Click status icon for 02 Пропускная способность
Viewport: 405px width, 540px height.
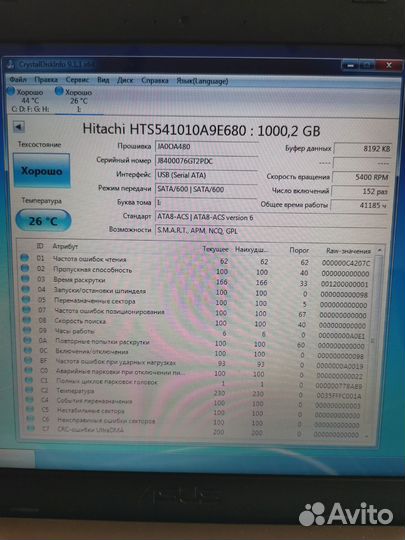tap(25, 268)
